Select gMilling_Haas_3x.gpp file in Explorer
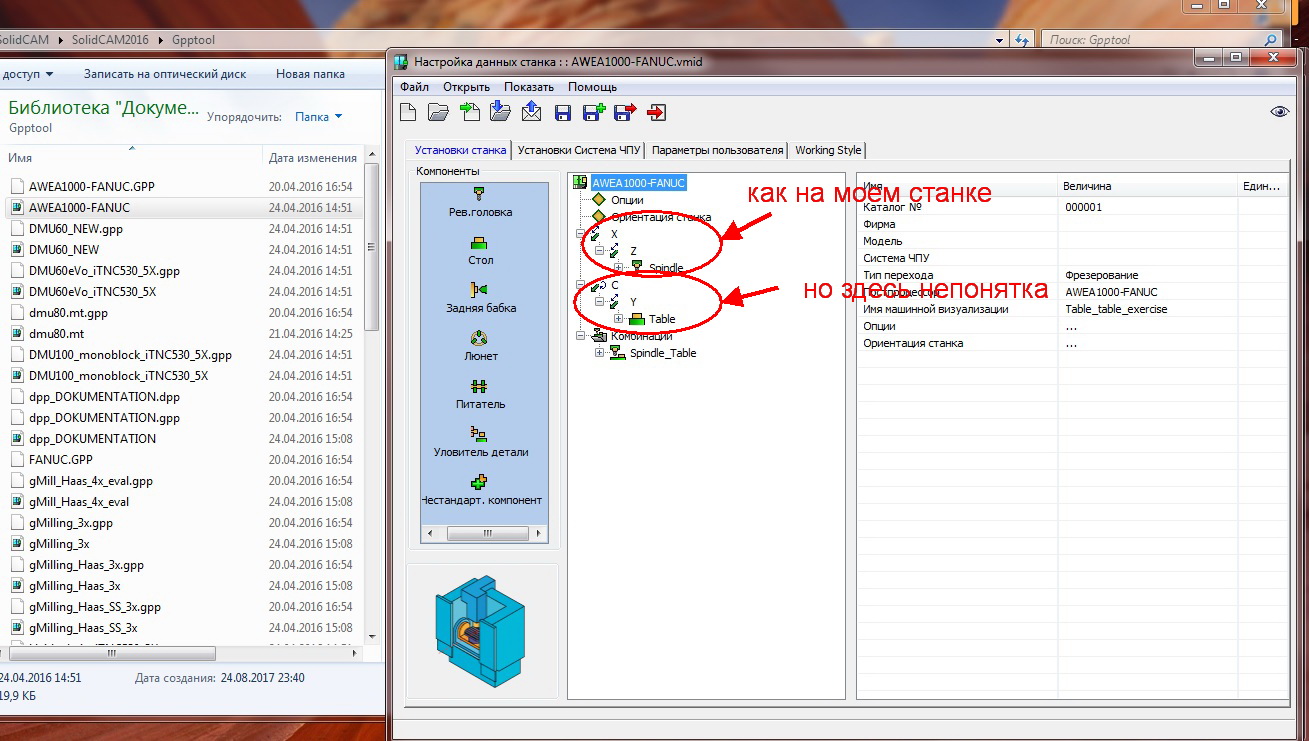This screenshot has width=1309, height=741. (86, 565)
